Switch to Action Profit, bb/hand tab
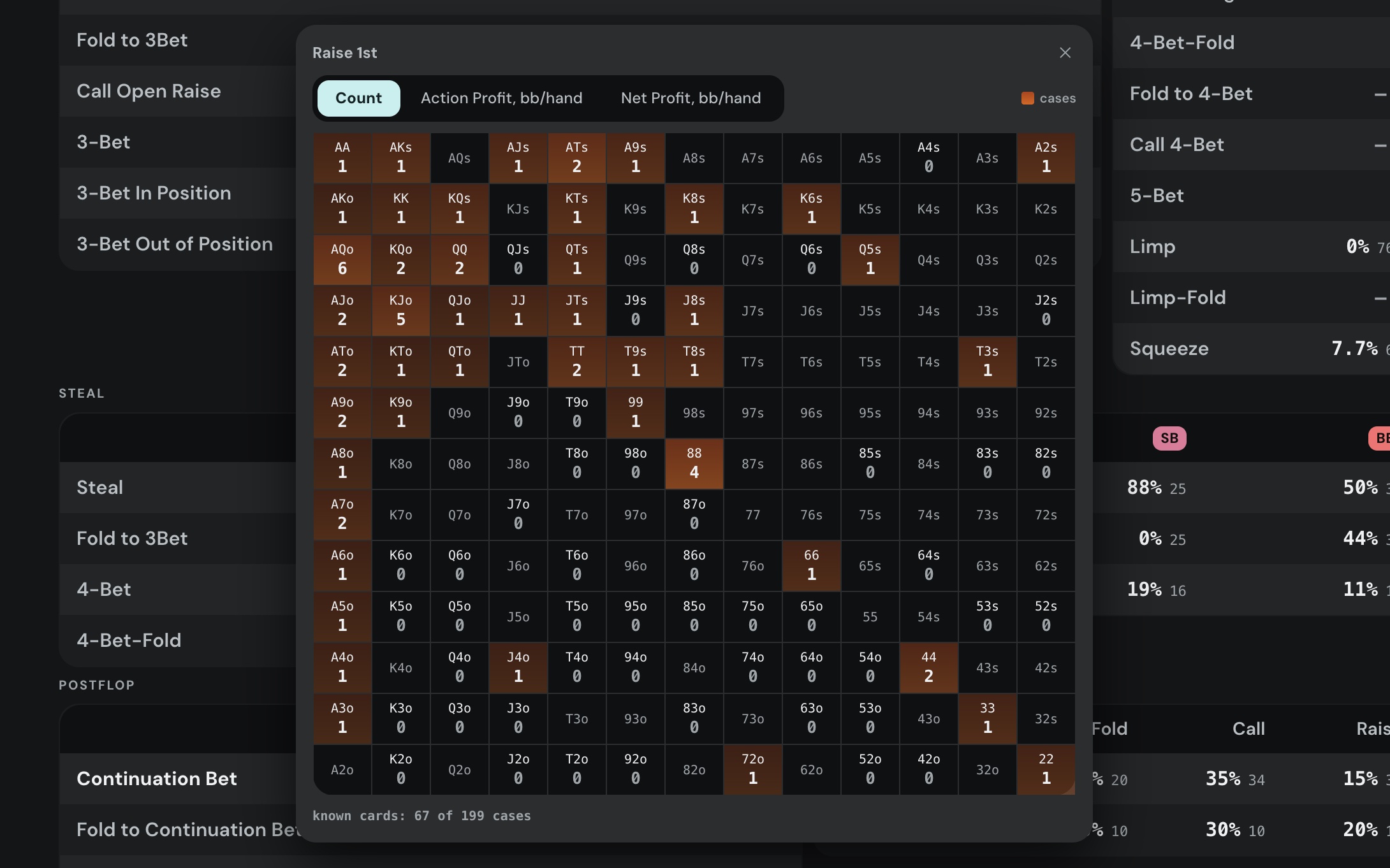This screenshot has height=868, width=1390. (501, 98)
